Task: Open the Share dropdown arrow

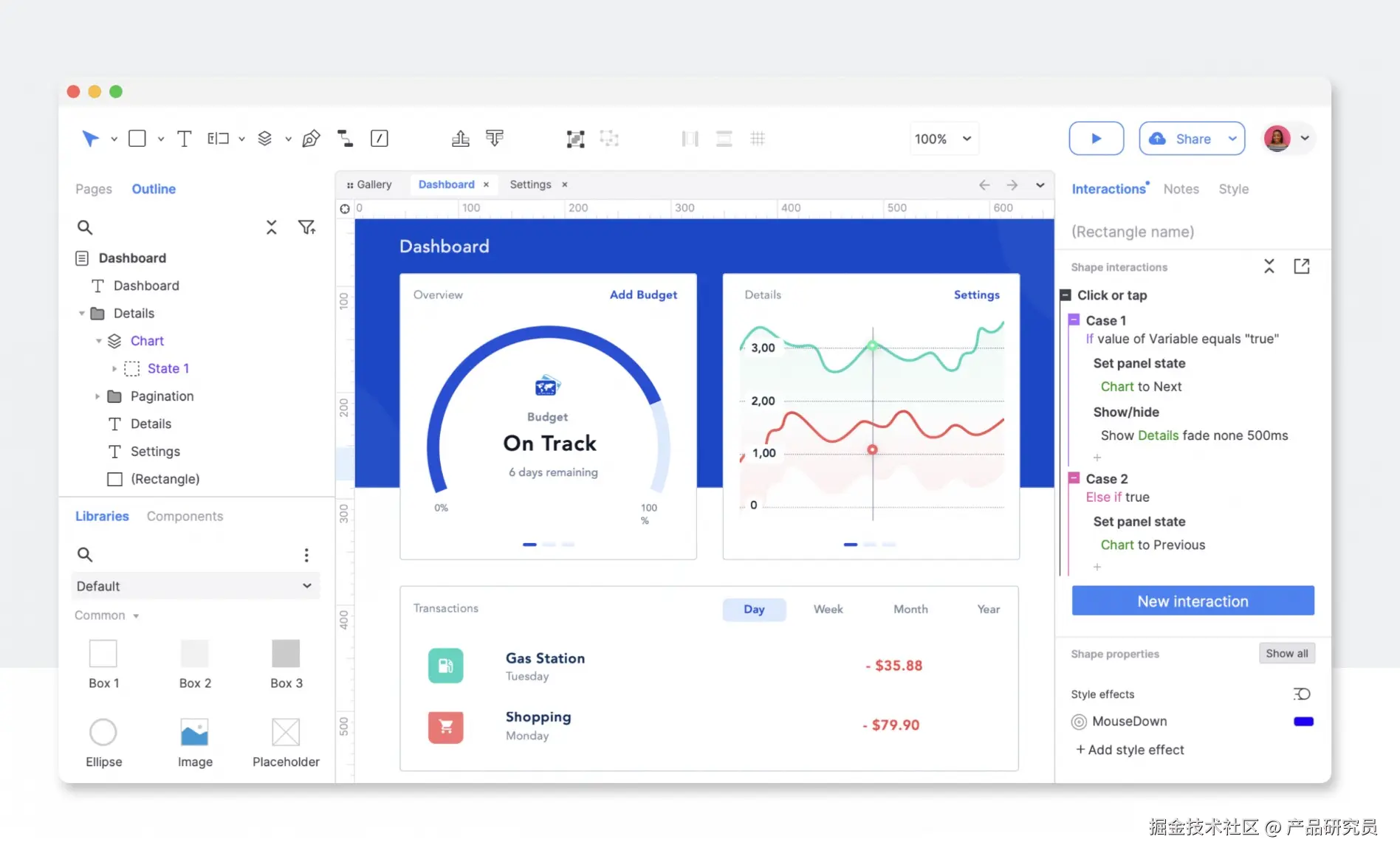Action: point(1232,139)
